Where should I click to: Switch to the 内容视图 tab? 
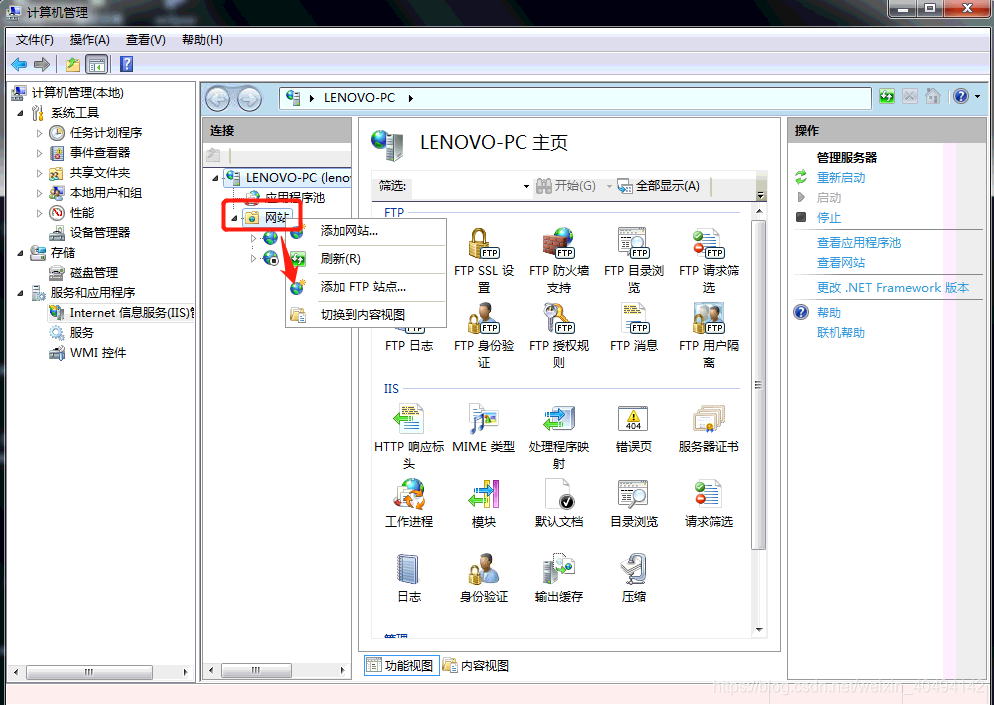(476, 665)
